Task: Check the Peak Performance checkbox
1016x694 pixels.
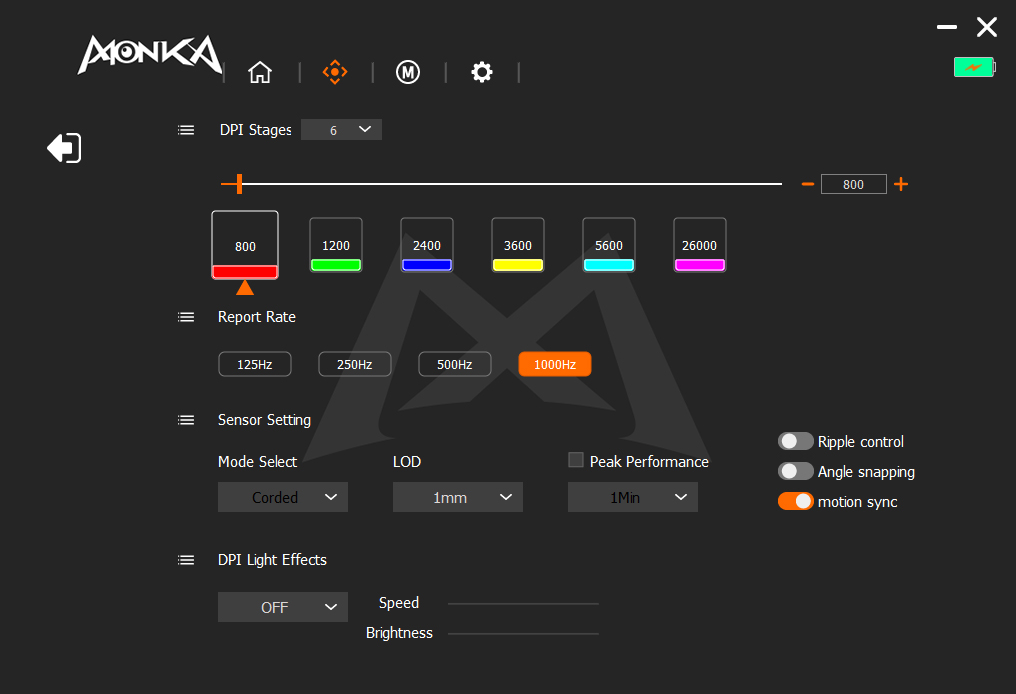Action: tap(576, 460)
